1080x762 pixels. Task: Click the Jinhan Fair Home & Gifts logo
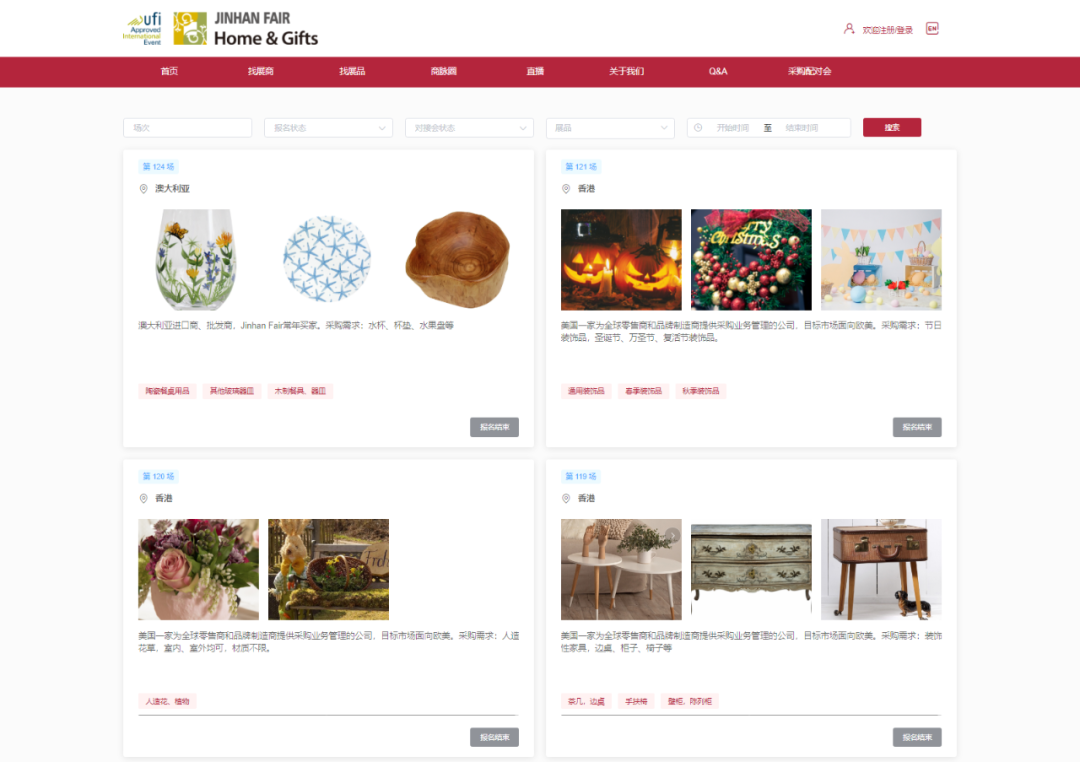pos(245,29)
